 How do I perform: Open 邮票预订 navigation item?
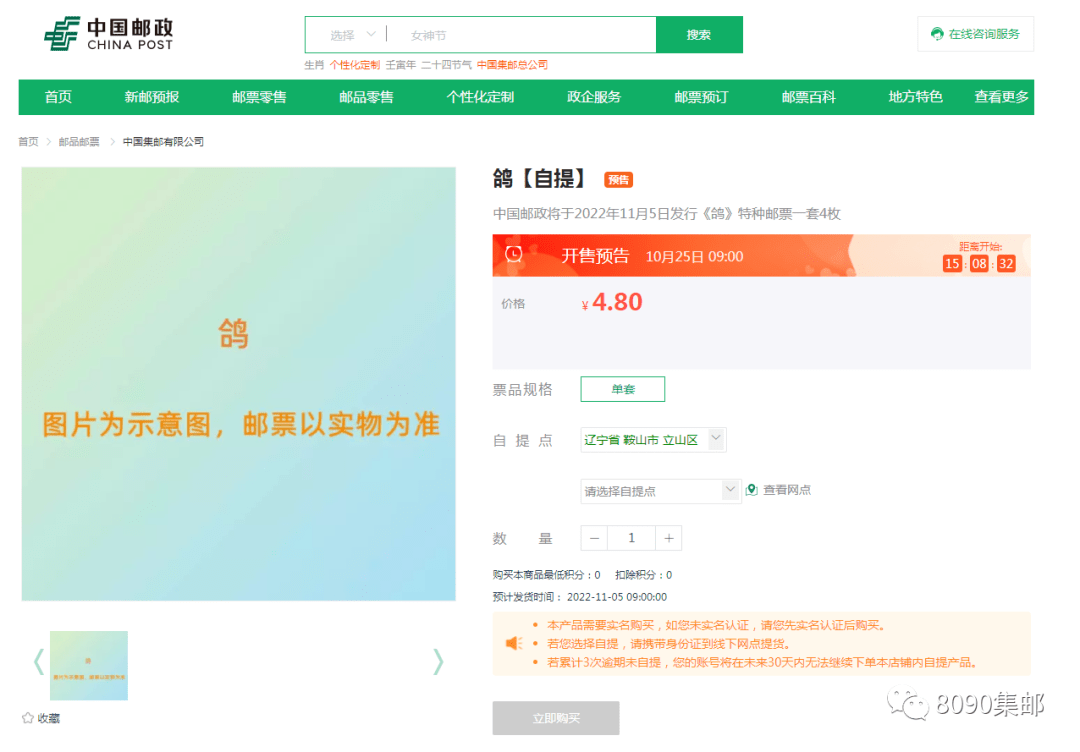click(701, 97)
